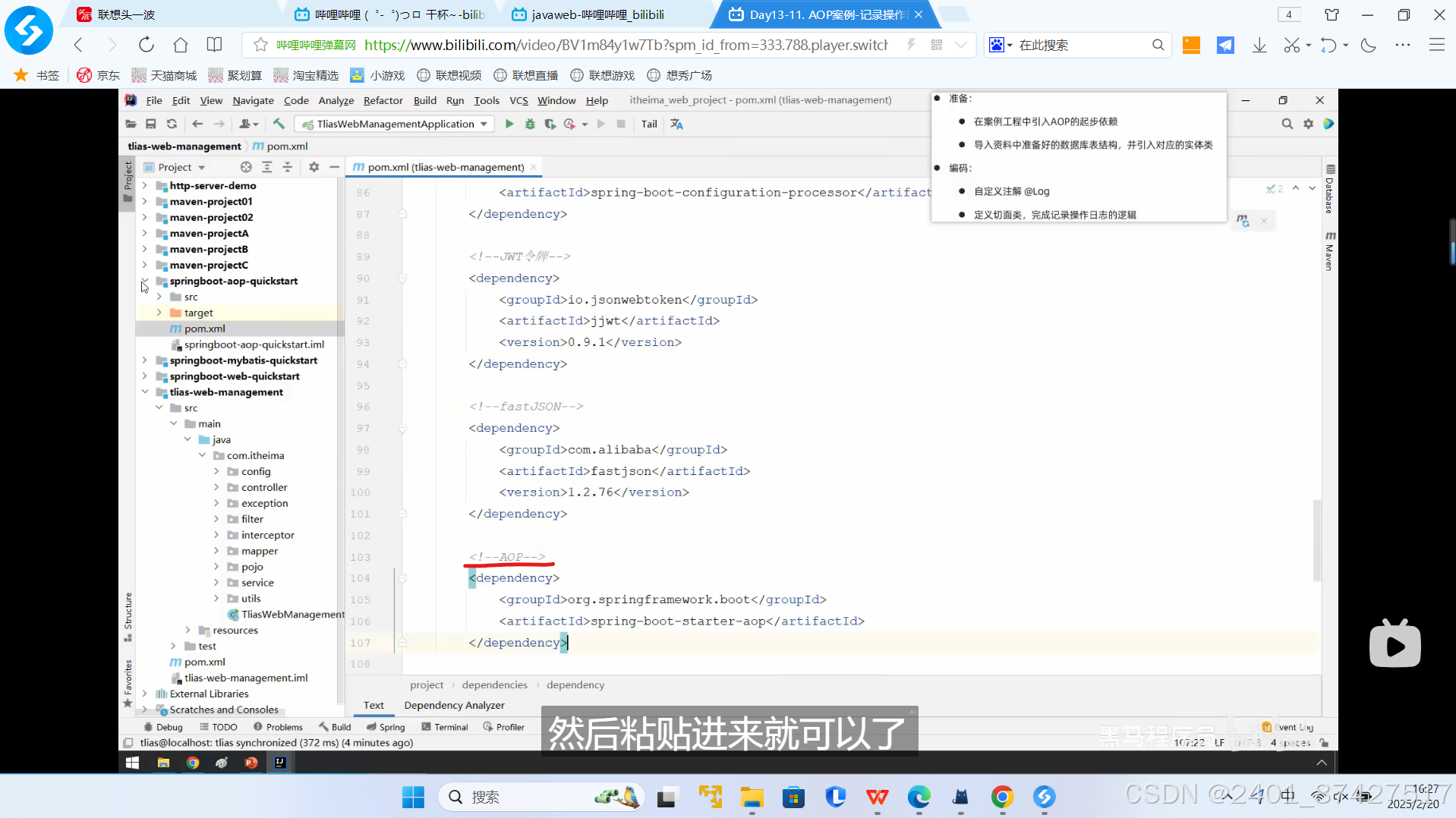Toggle the Structure side panel
Image resolution: width=1456 pixels, height=818 pixels.
pos(128,616)
